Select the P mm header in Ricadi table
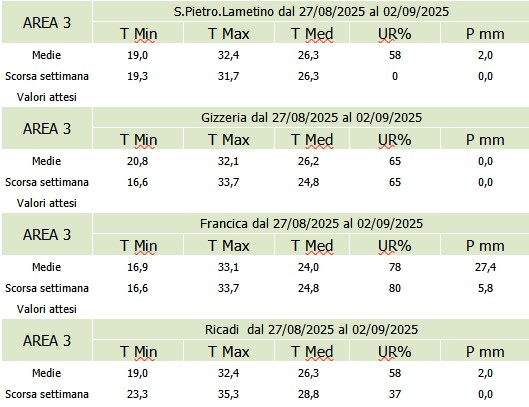This screenshot has height=407, width=529. [485, 351]
